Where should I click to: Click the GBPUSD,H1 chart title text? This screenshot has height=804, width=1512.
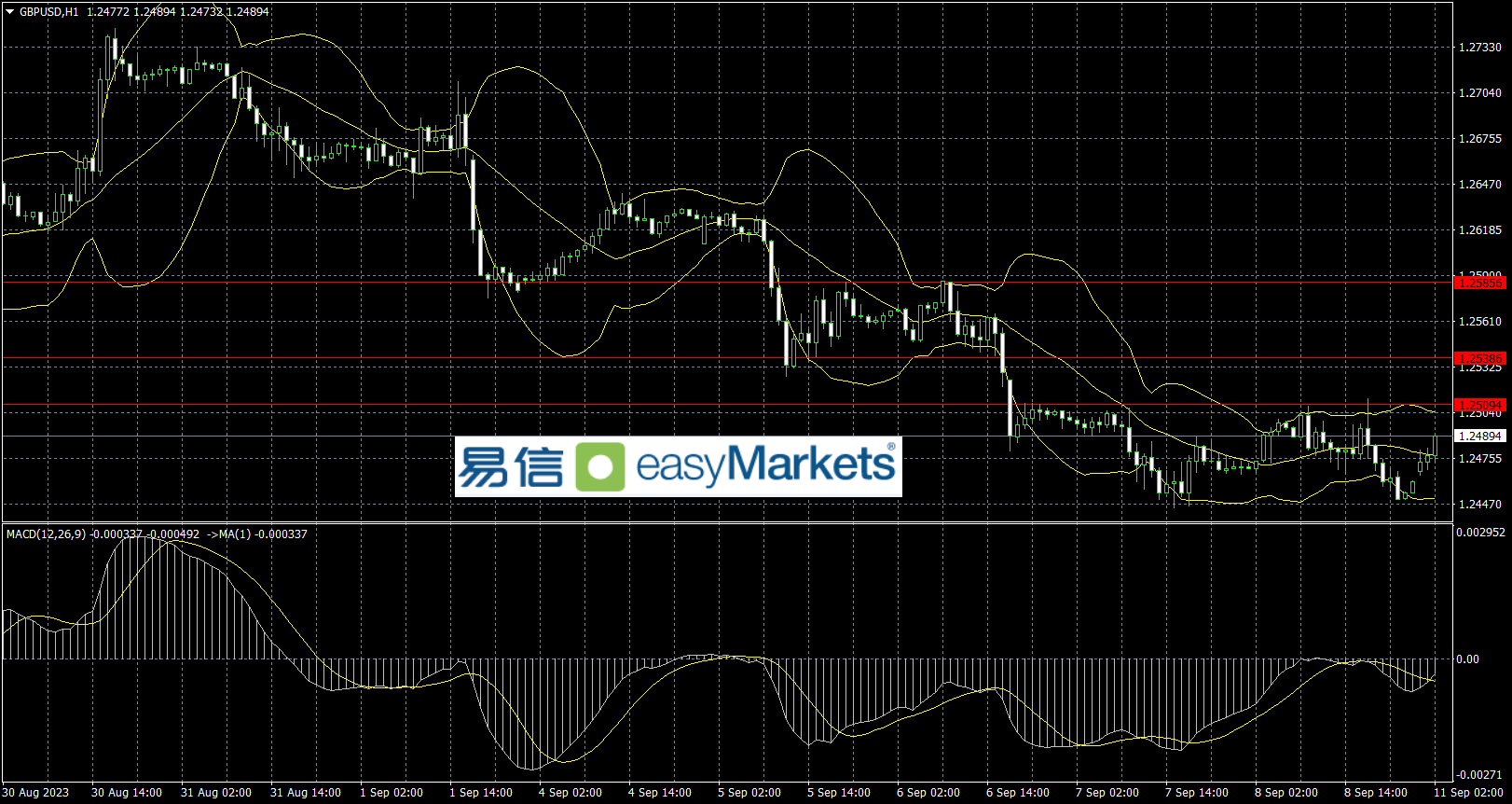point(49,12)
